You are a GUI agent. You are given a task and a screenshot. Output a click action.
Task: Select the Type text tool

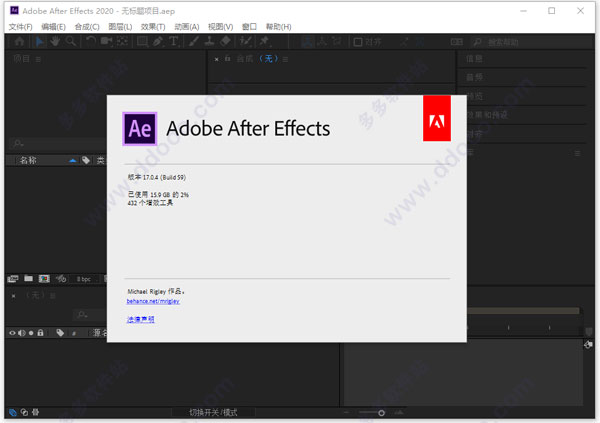coord(174,41)
